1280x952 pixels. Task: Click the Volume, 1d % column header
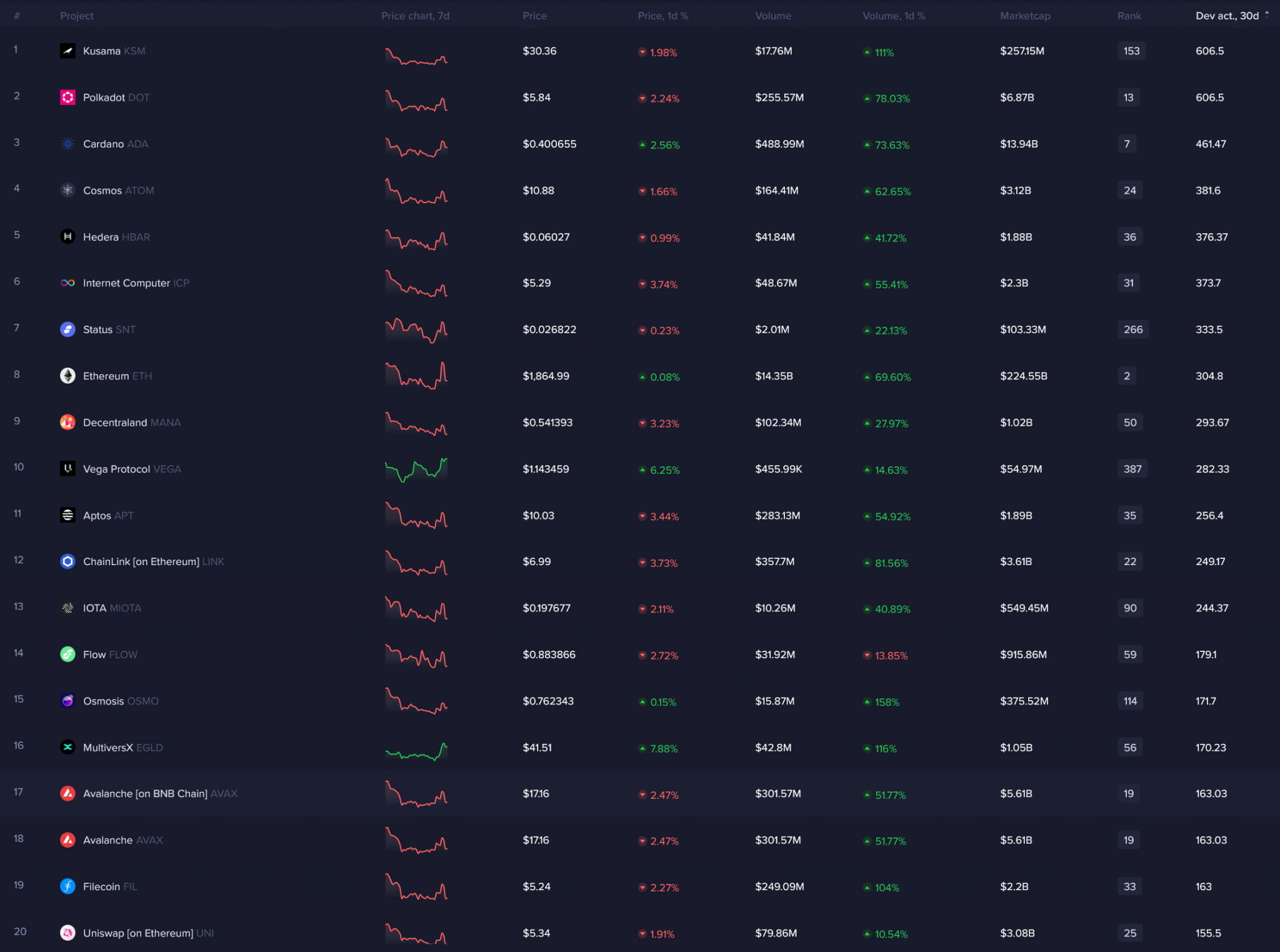click(893, 16)
